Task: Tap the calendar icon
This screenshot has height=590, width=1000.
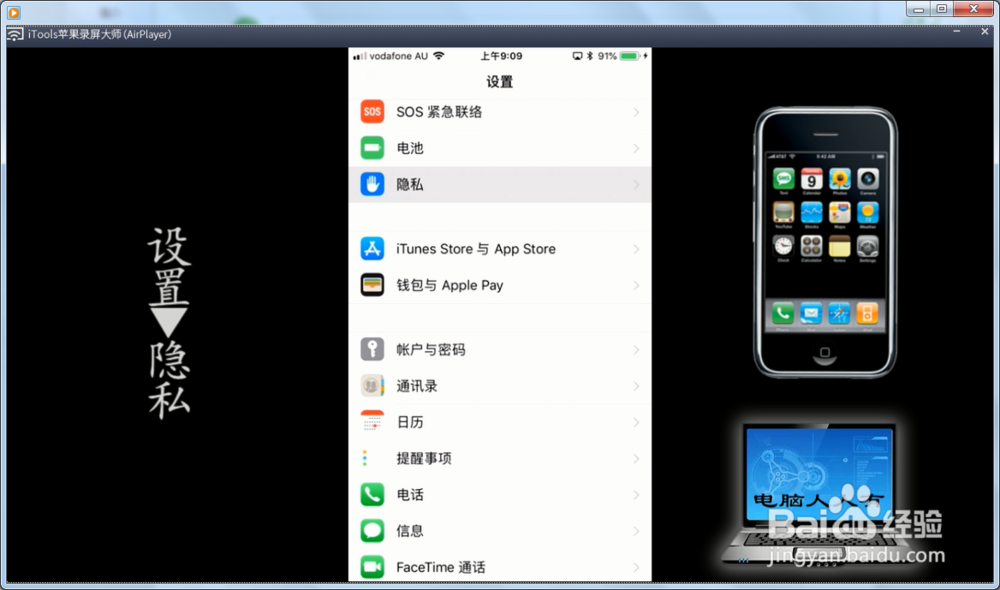Action: 372,422
